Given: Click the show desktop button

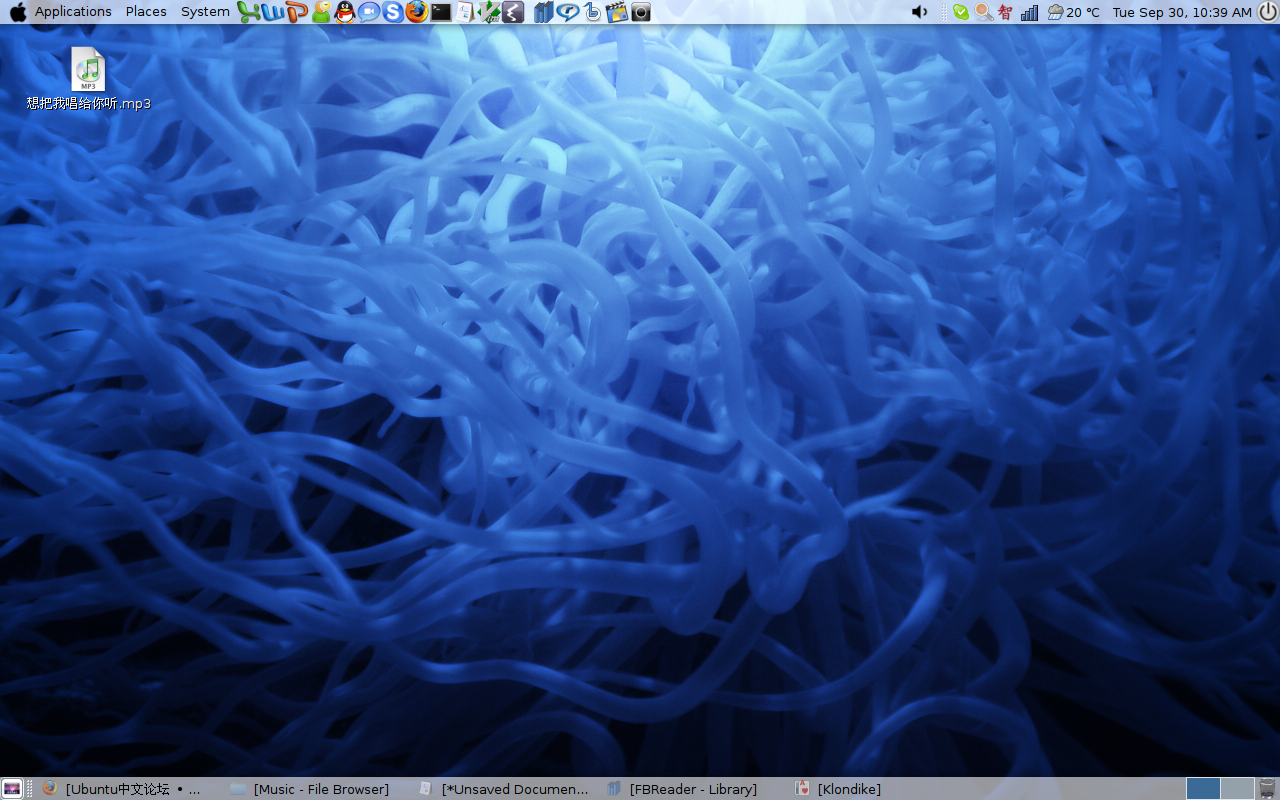Looking at the screenshot, I should point(12,789).
